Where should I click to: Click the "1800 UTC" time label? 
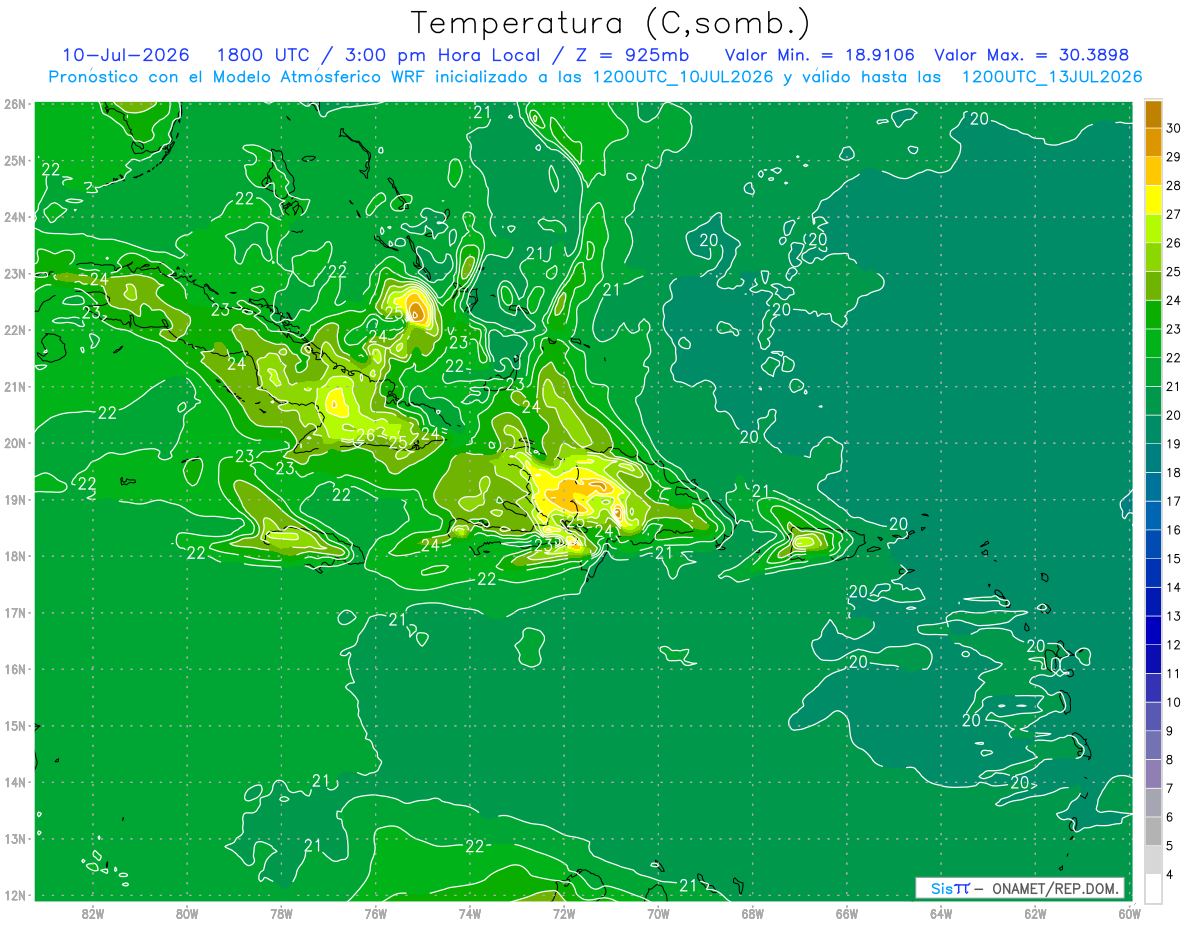262,55
